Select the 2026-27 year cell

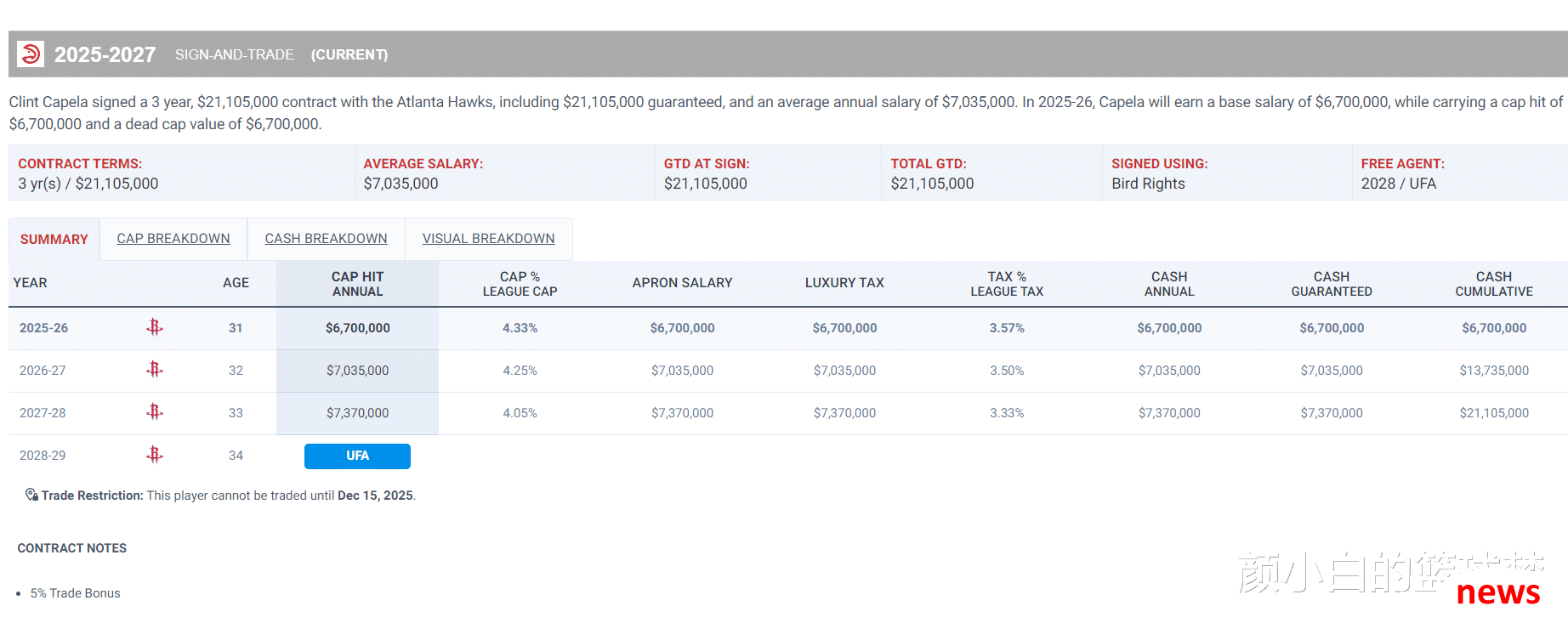43,371
